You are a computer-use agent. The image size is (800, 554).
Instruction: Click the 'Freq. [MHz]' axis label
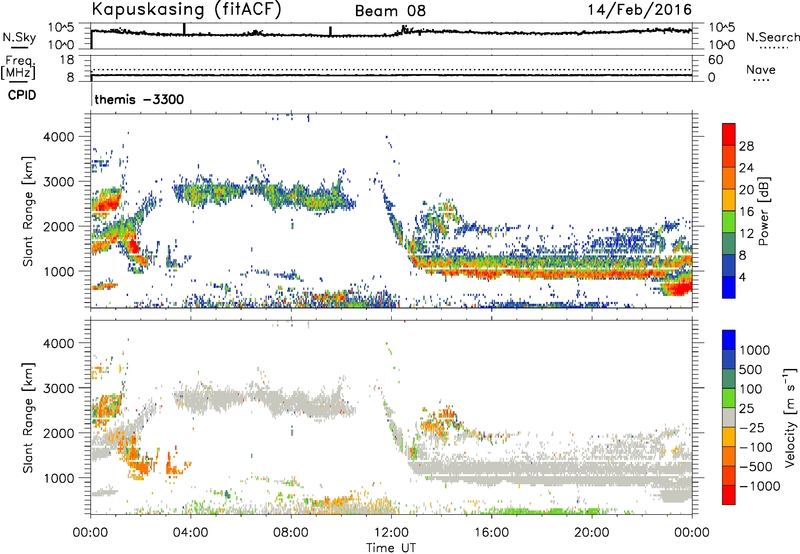[x=19, y=67]
